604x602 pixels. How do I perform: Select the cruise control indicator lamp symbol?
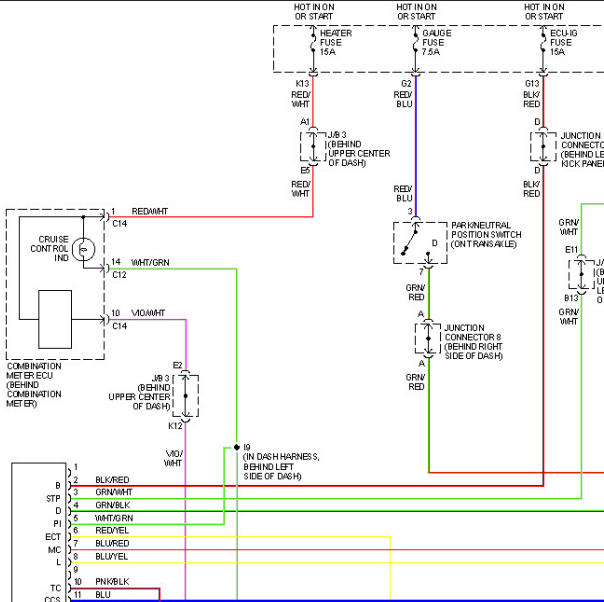[84, 250]
